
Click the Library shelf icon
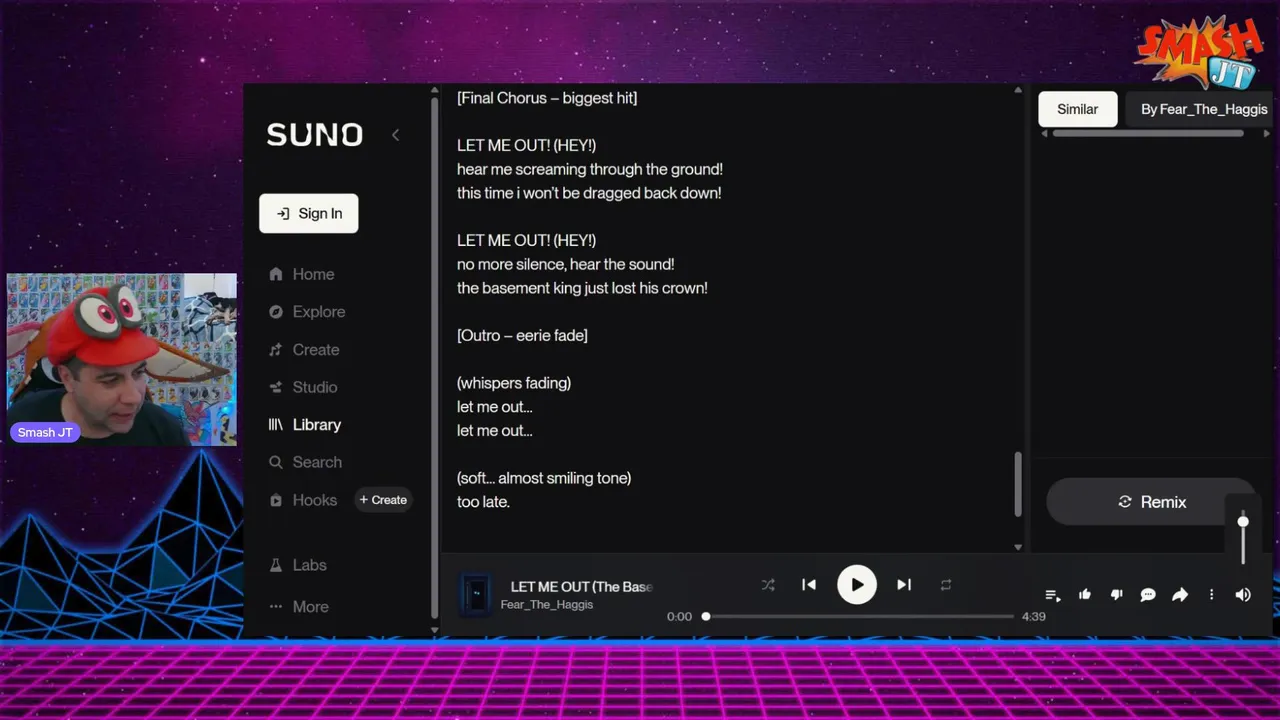[276, 425]
